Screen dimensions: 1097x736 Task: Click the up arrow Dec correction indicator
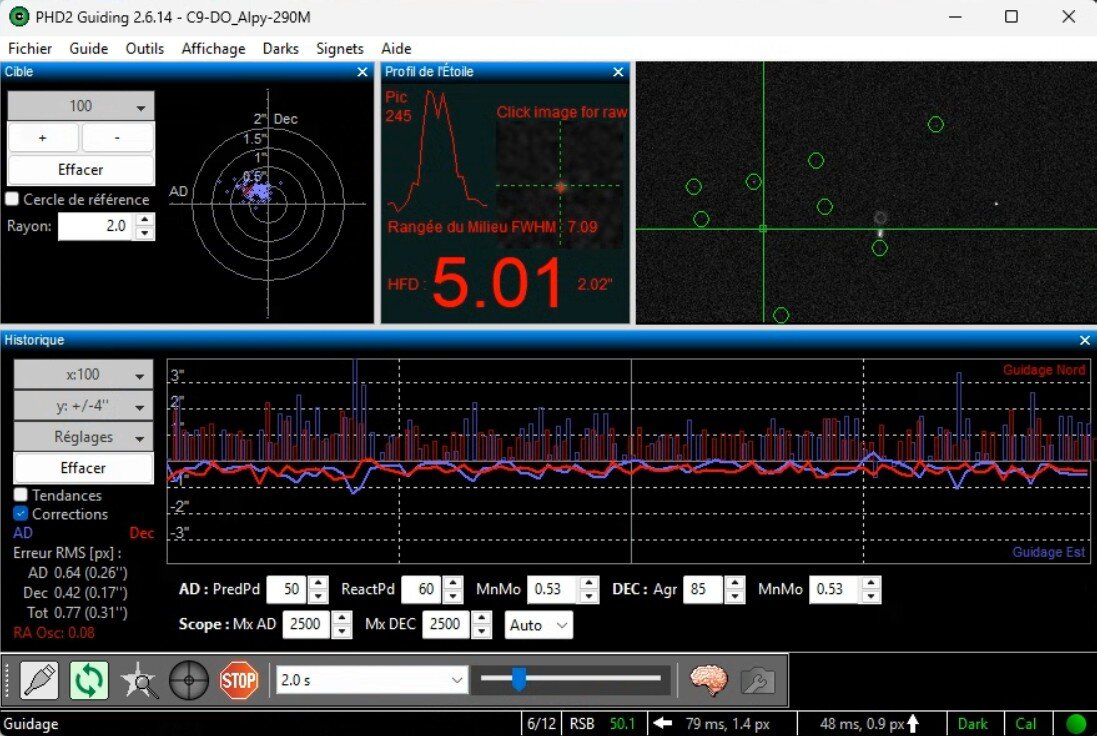[913, 723]
